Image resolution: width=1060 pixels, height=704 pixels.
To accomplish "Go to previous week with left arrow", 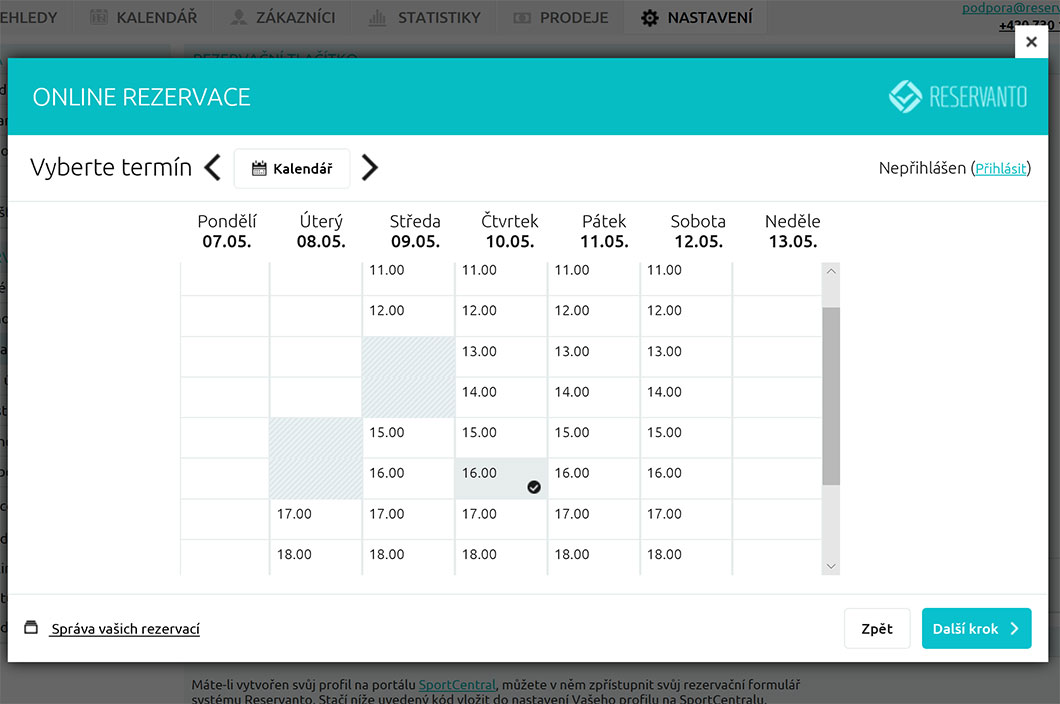I will click(212, 168).
